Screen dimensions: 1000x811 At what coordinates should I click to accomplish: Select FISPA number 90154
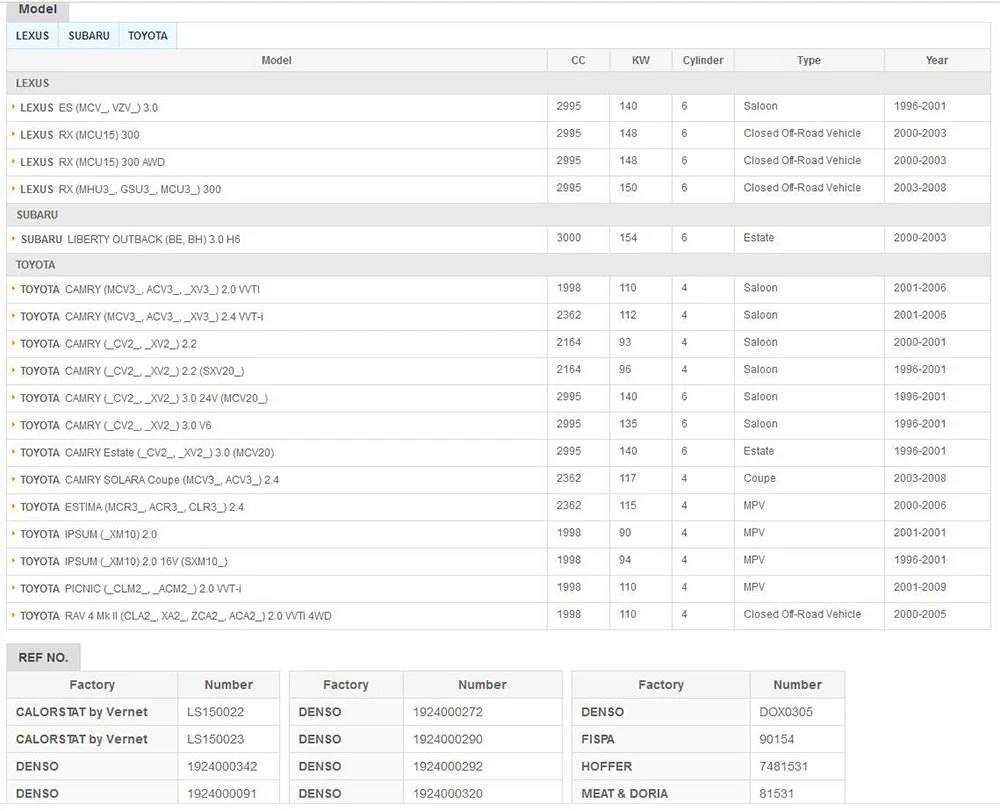click(x=777, y=740)
